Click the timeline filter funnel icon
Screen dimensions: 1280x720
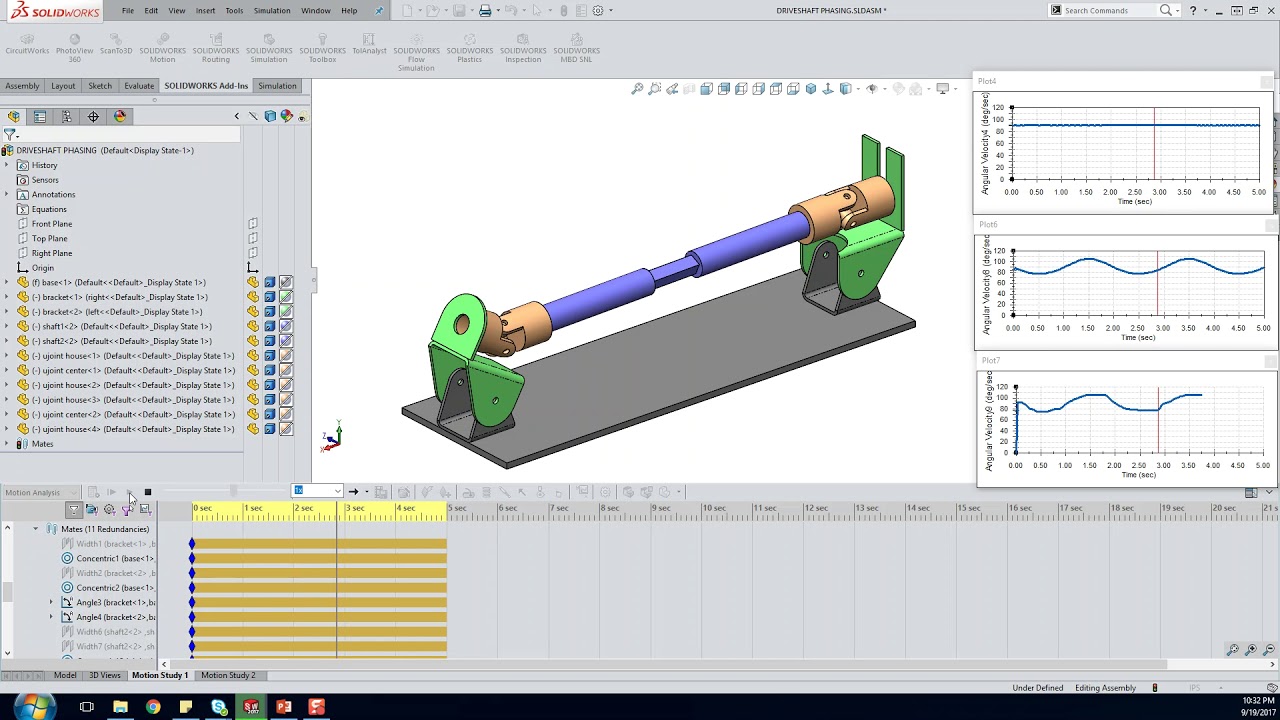tap(73, 509)
